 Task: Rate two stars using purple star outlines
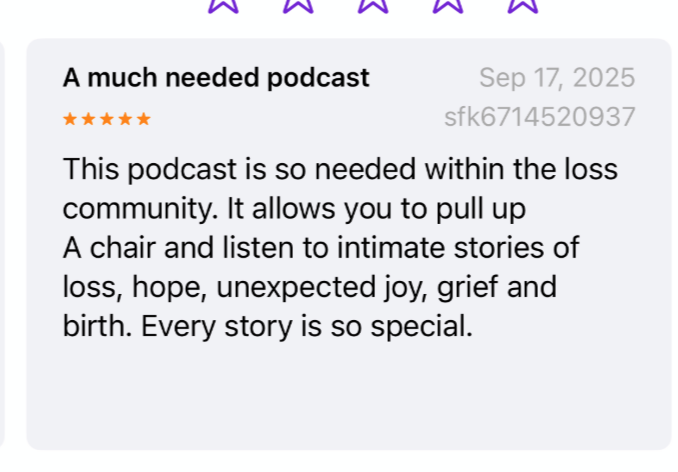point(298,5)
